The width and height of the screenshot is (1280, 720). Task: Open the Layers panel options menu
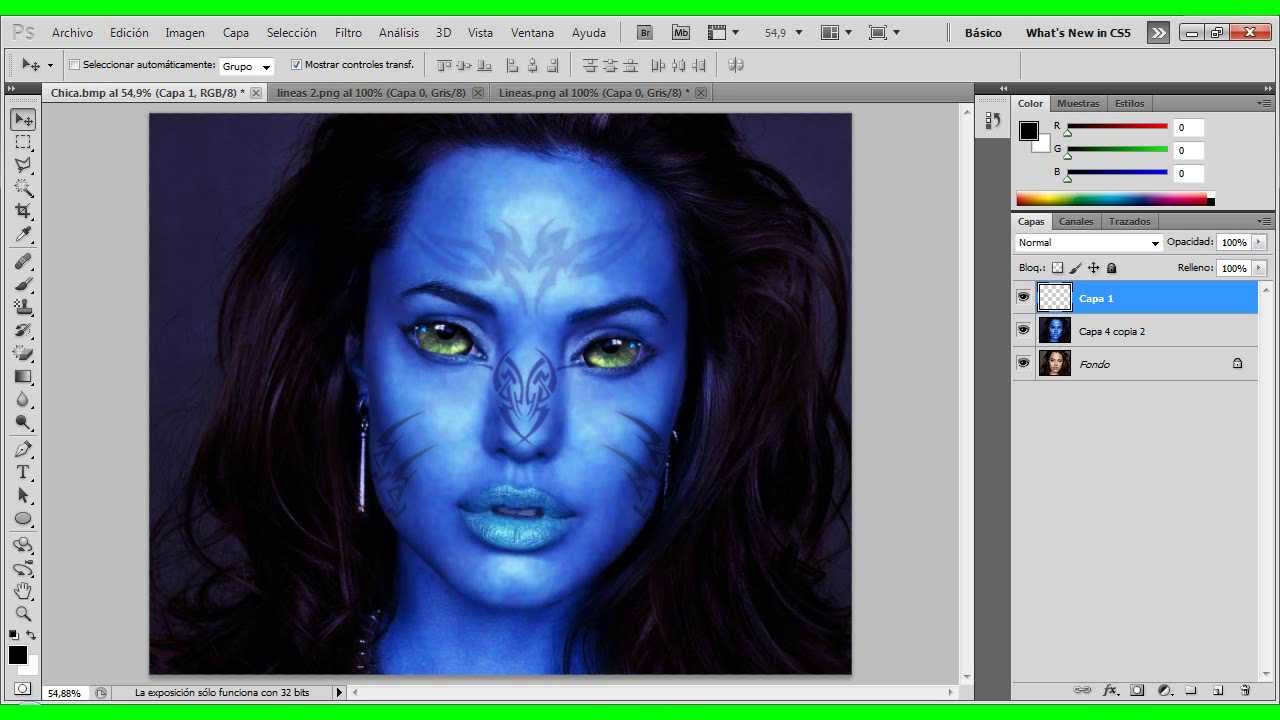coord(1263,222)
